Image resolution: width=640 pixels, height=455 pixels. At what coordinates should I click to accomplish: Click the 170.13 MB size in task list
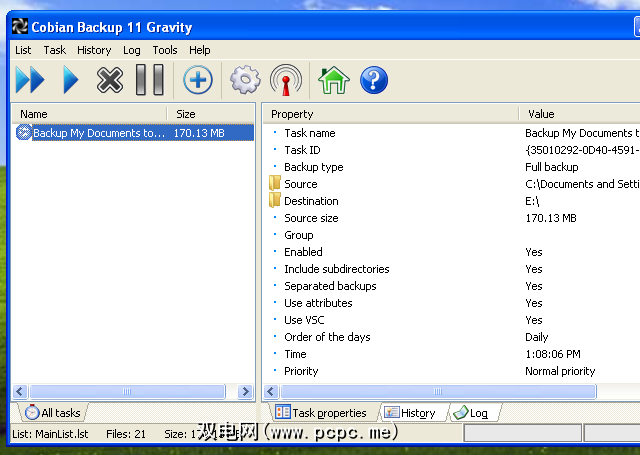pyautogui.click(x=199, y=133)
